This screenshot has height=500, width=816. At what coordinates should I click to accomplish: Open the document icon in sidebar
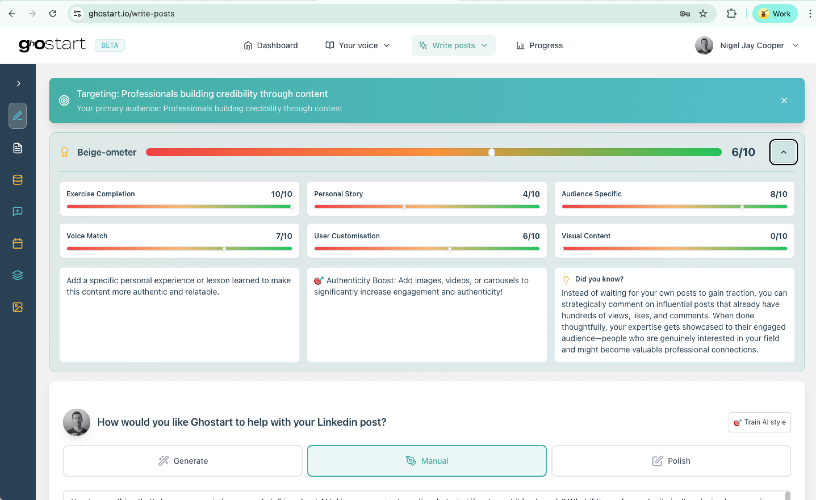tap(18, 148)
